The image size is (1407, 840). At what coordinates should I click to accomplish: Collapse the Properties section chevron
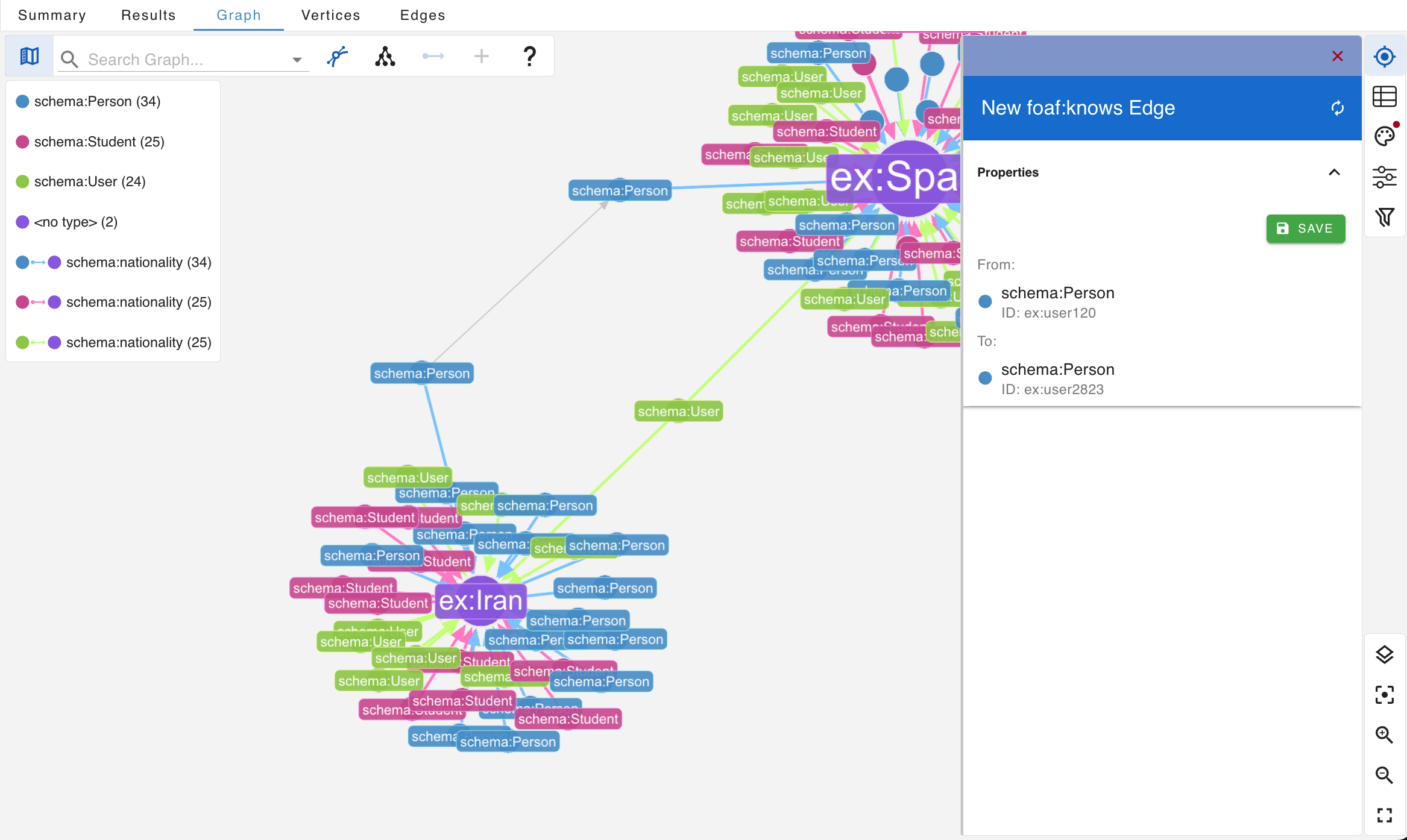(1334, 172)
